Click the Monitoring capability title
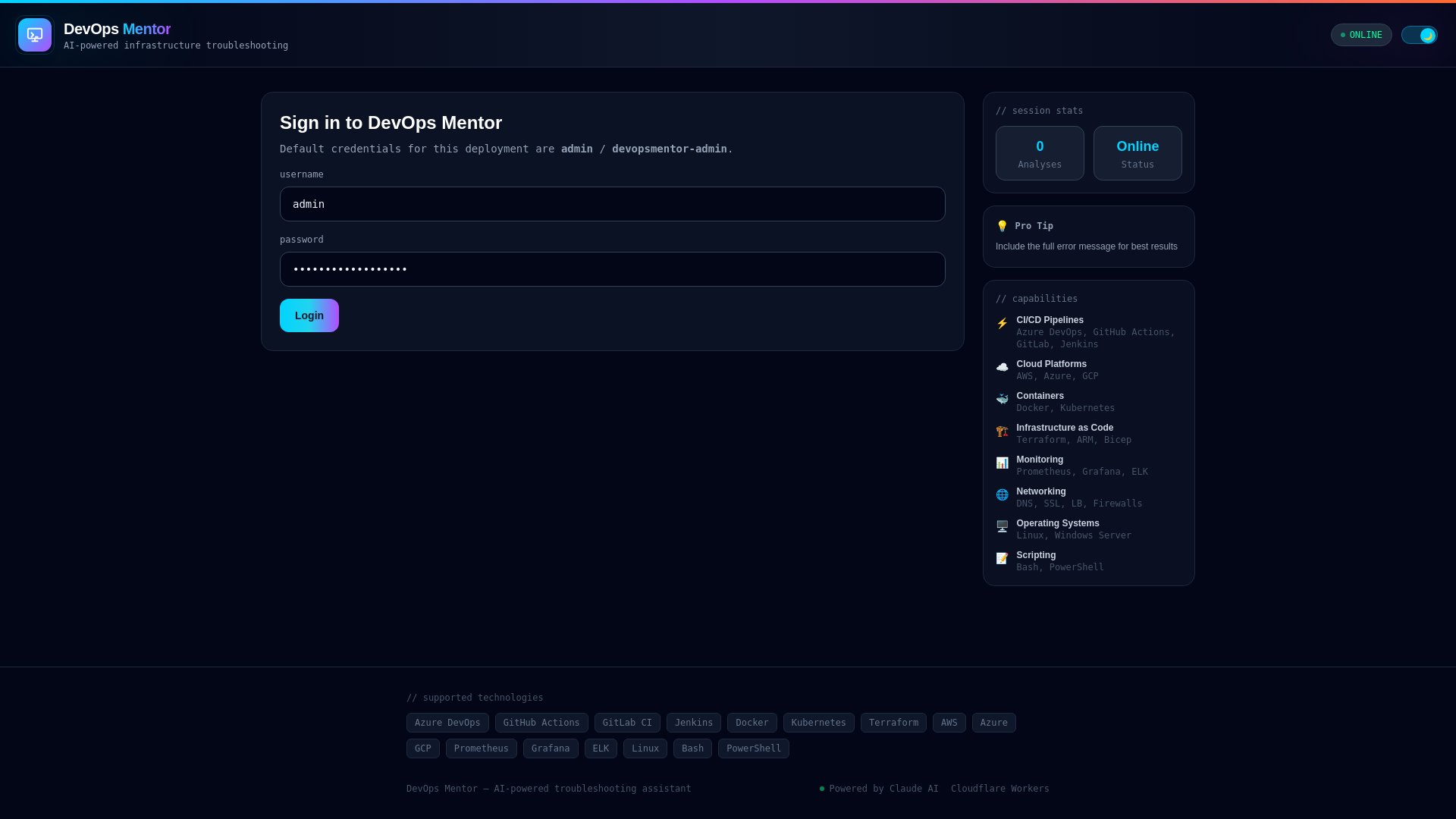 click(x=1040, y=460)
